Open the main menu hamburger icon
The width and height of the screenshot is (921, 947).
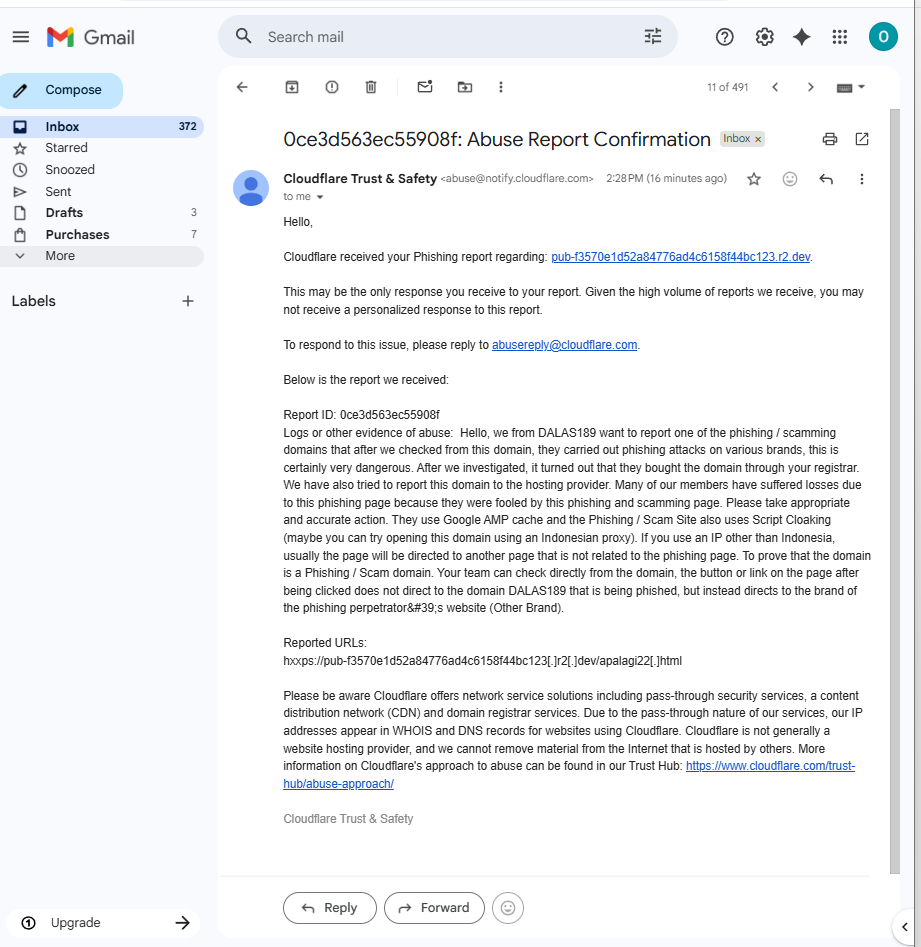(x=21, y=37)
